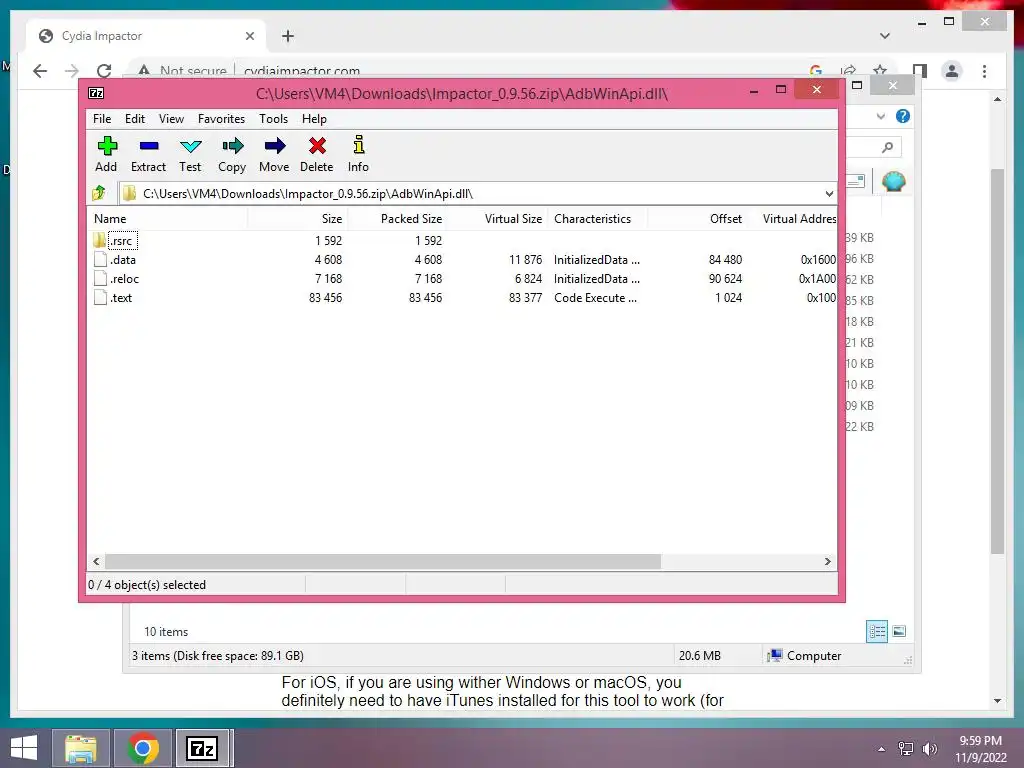Open the File menu
This screenshot has width=1024, height=768.
[x=102, y=119]
